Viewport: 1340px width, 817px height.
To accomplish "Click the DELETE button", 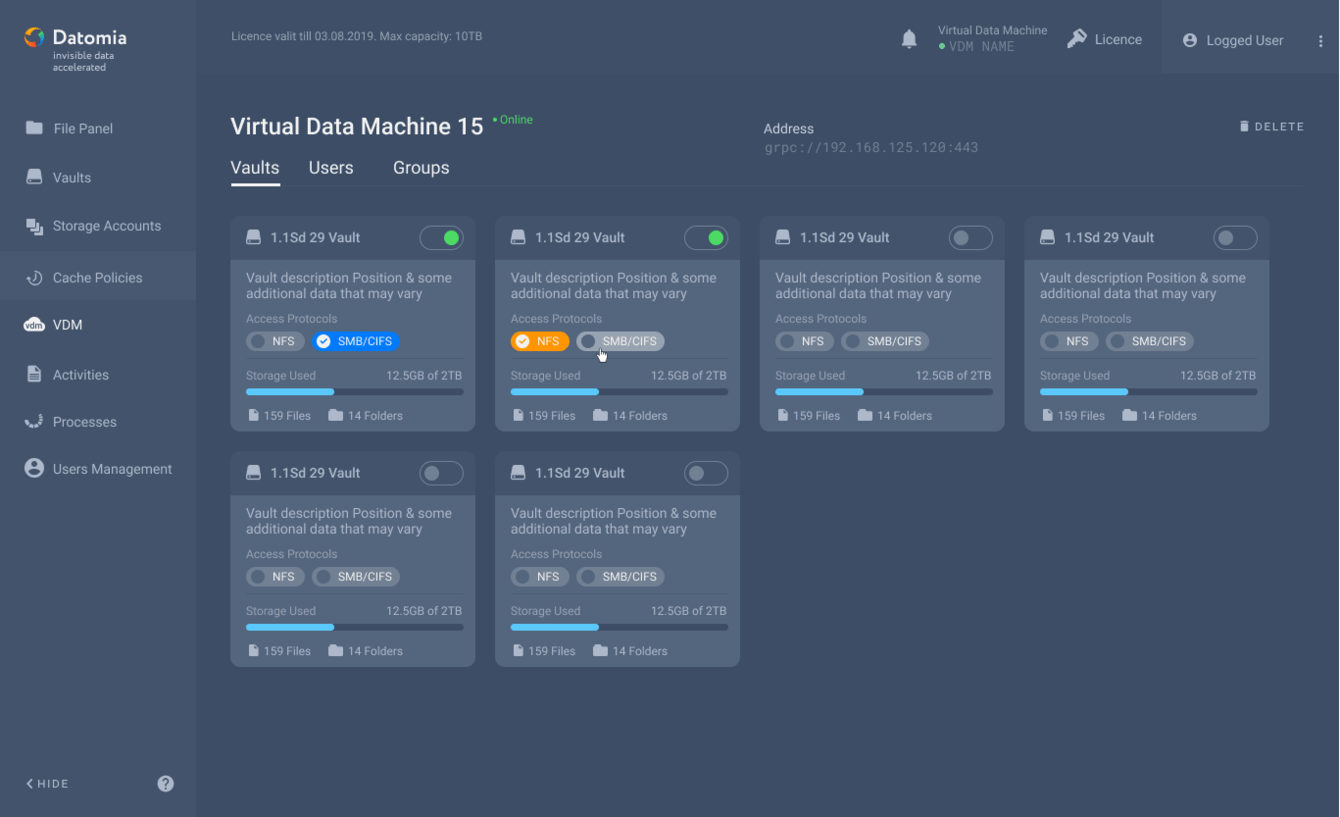I will point(1271,127).
